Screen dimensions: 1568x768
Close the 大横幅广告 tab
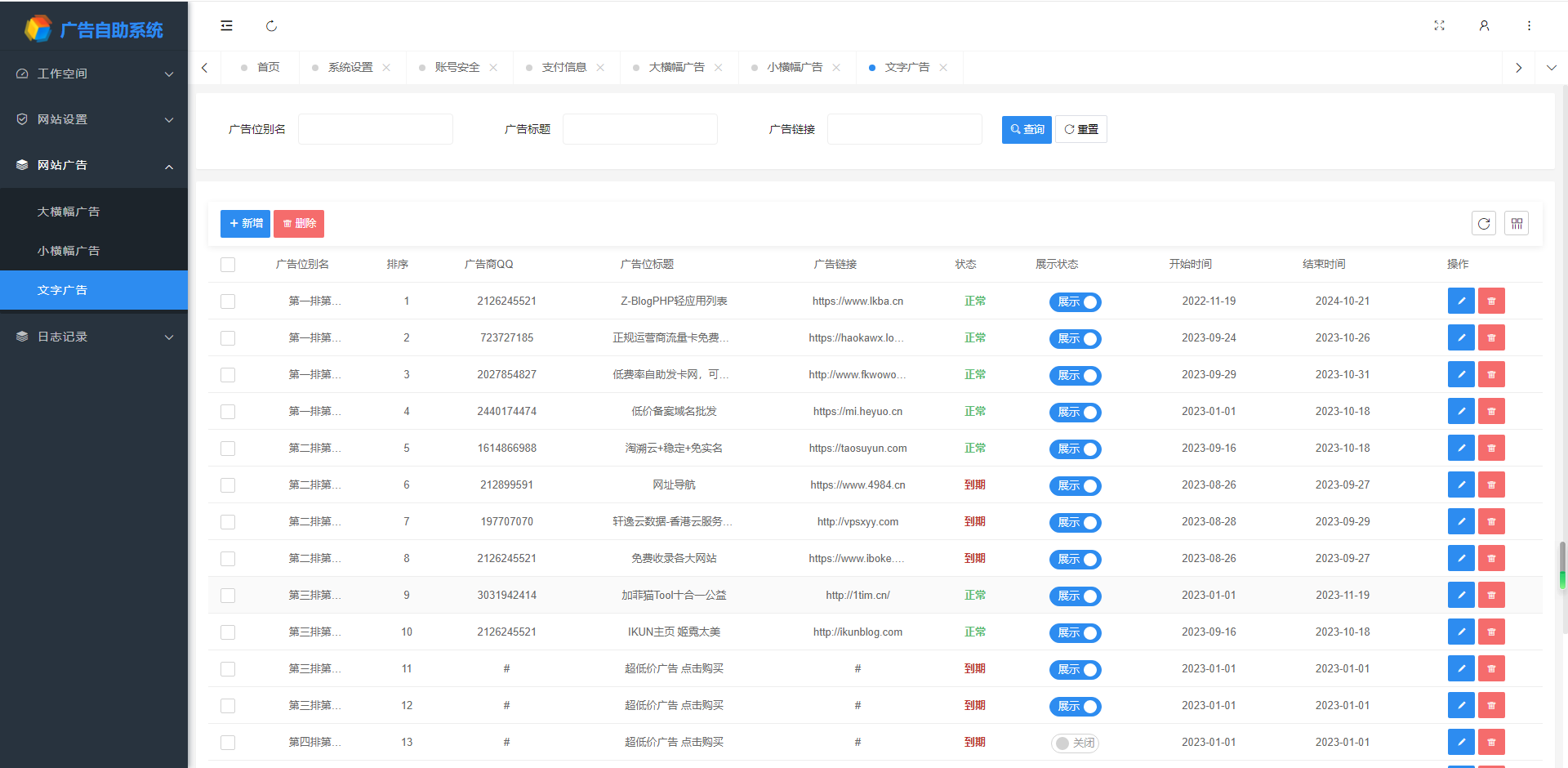click(x=718, y=68)
